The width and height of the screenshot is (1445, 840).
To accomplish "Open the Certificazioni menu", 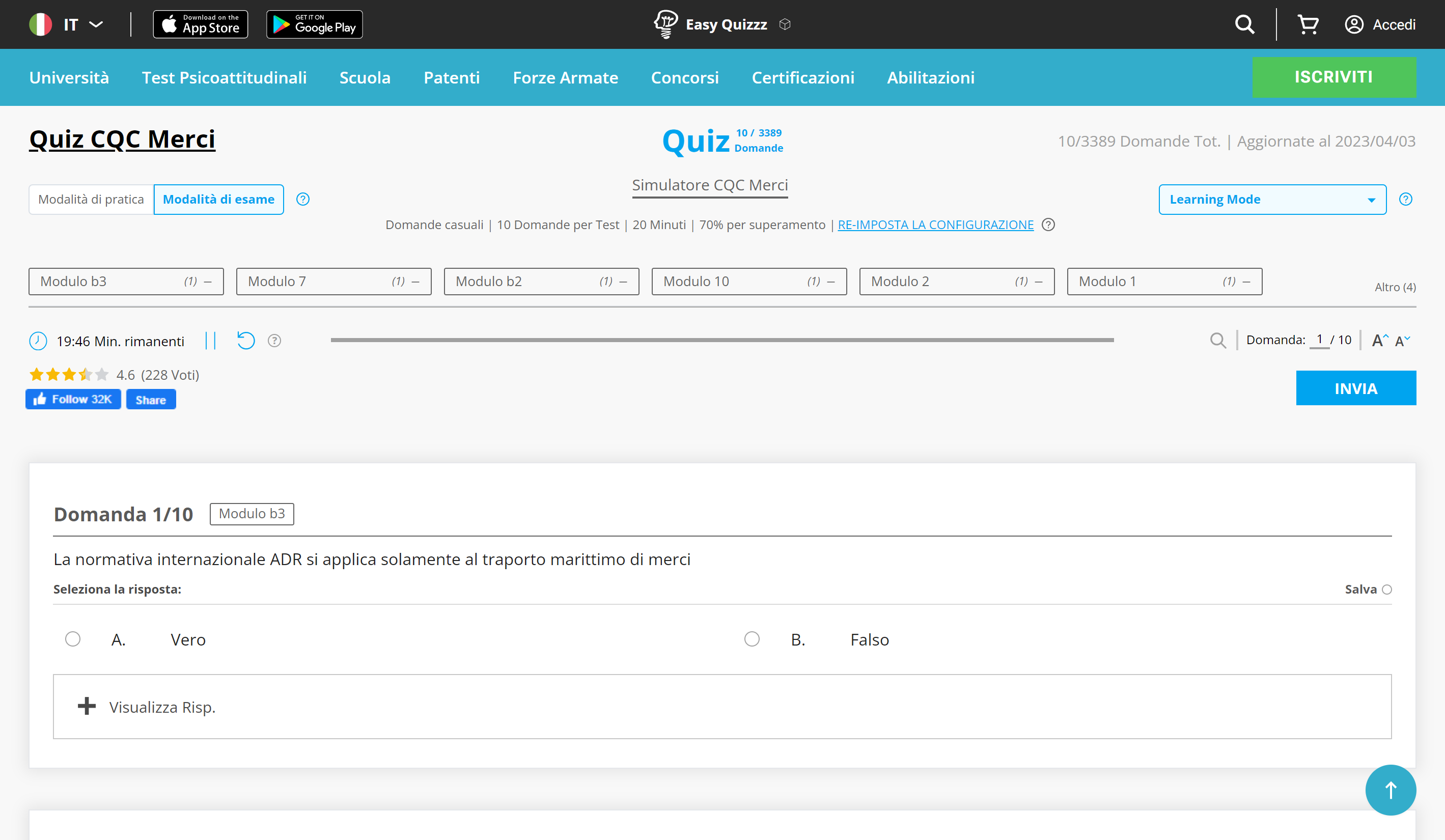I will click(803, 77).
